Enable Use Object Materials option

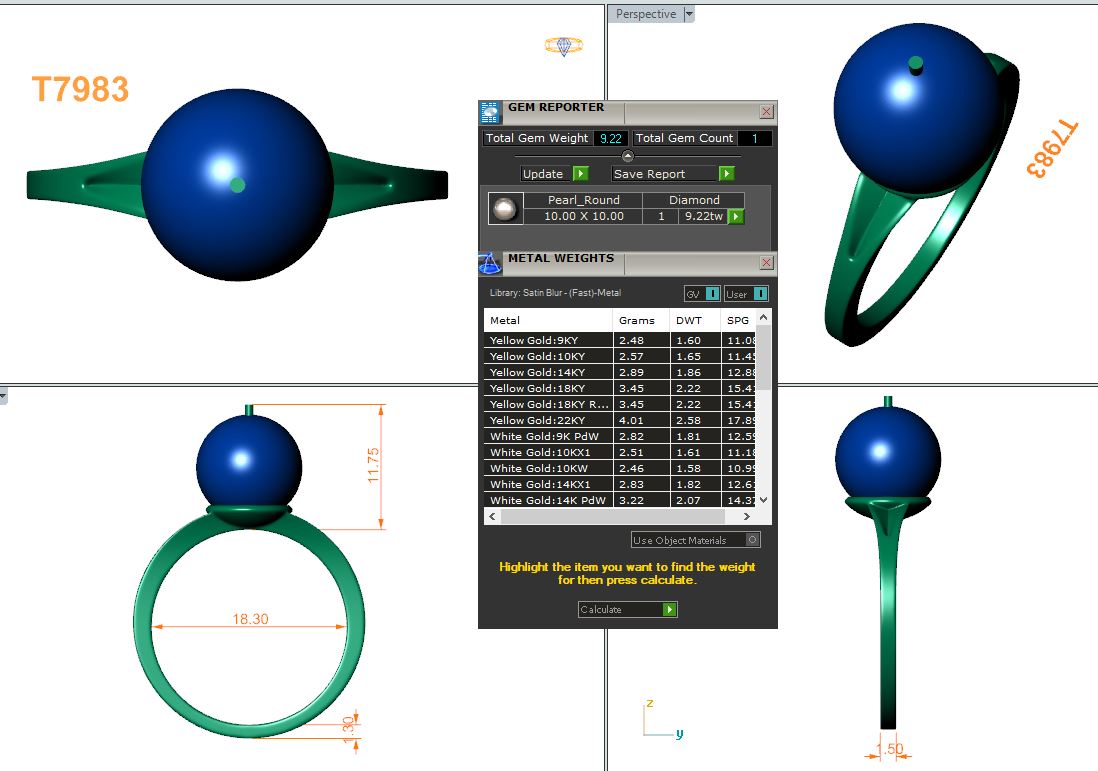point(752,540)
